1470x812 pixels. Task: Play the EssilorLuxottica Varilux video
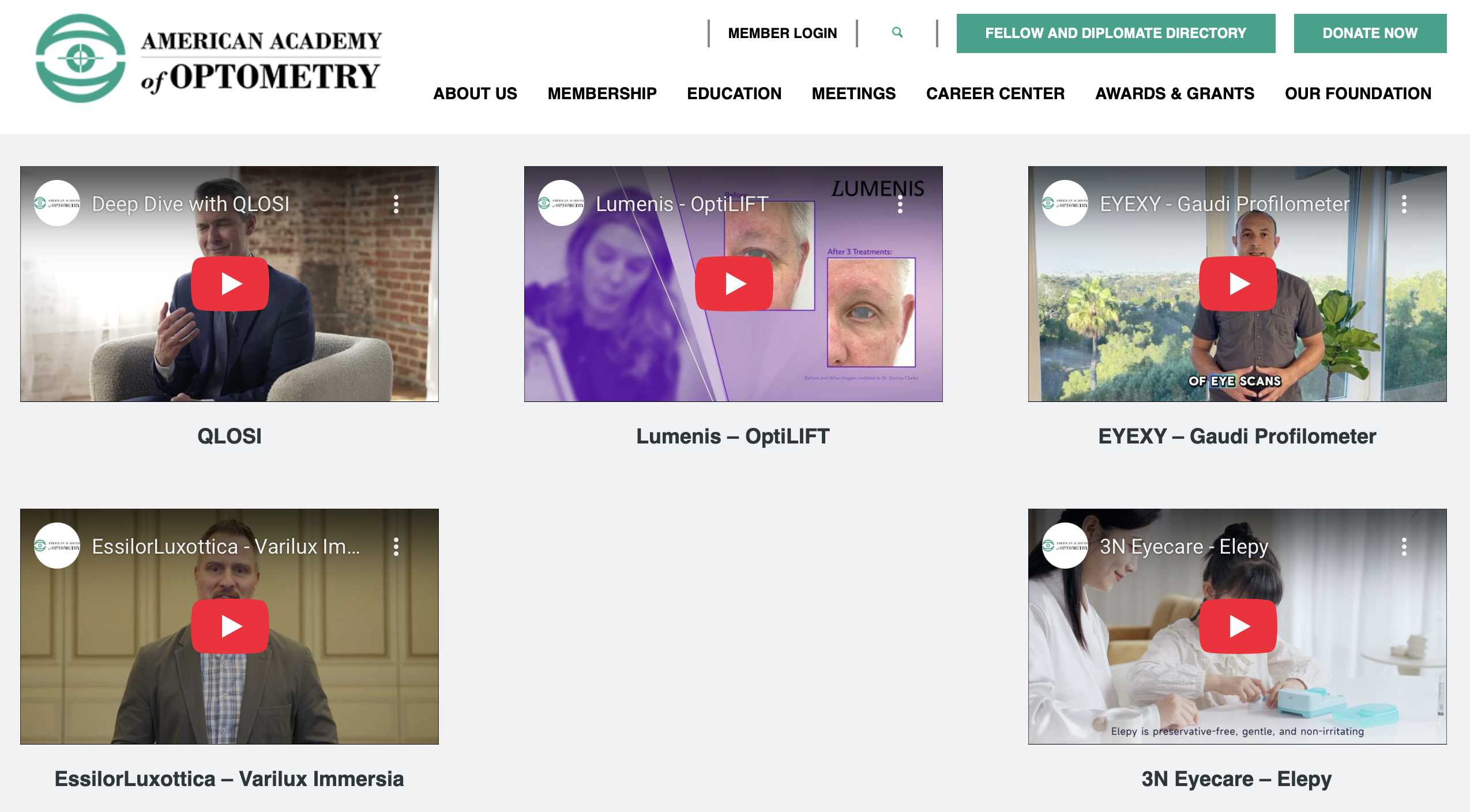pyautogui.click(x=230, y=626)
